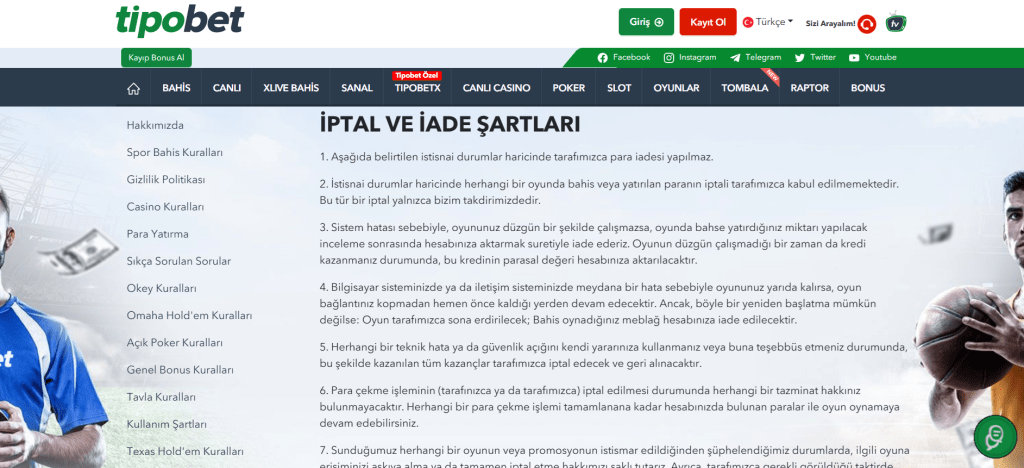Open the Twitter social link
Image resolution: width=1024 pixels, height=468 pixels.
(x=816, y=58)
